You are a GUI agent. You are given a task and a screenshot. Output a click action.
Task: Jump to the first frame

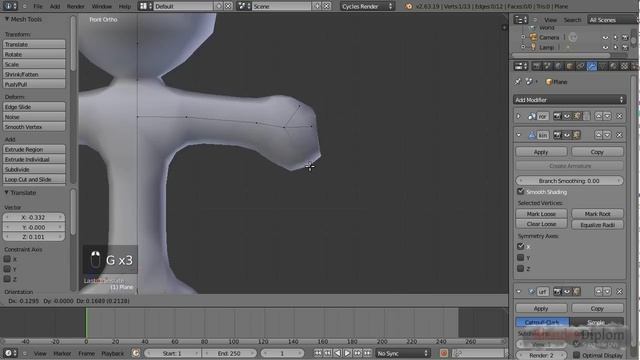click(x=318, y=353)
